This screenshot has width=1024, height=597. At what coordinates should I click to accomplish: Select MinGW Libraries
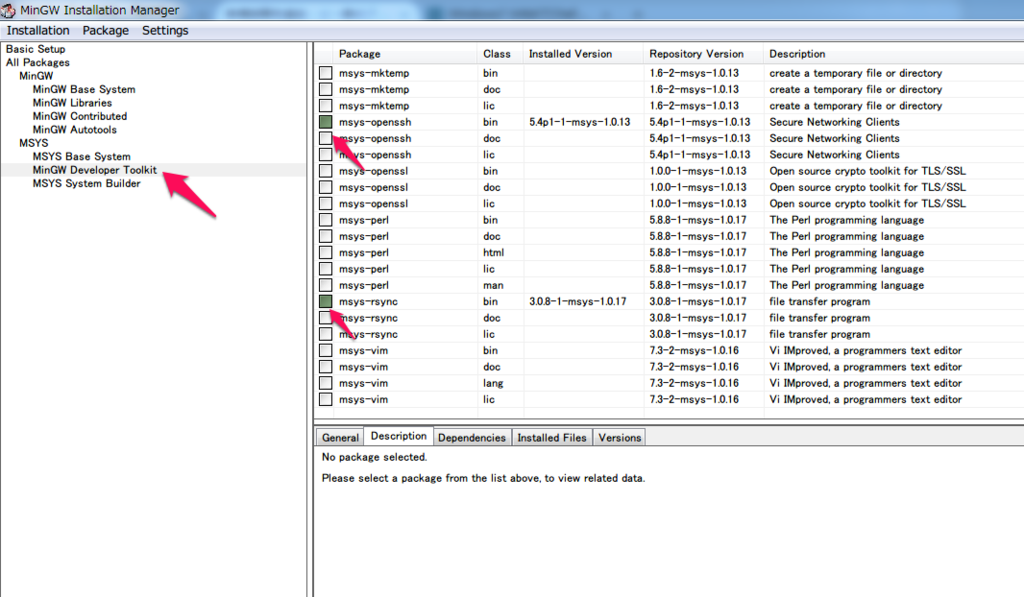72,103
